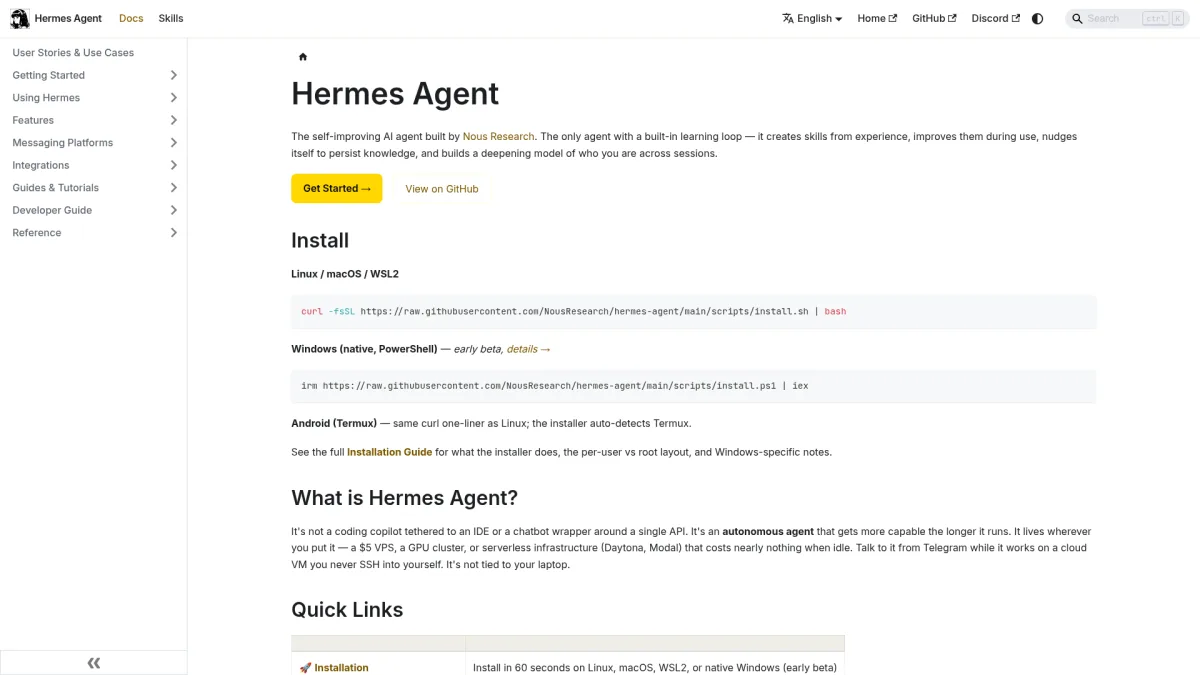Open the Discord navbar link
The image size is (1200, 675).
tap(996, 18)
